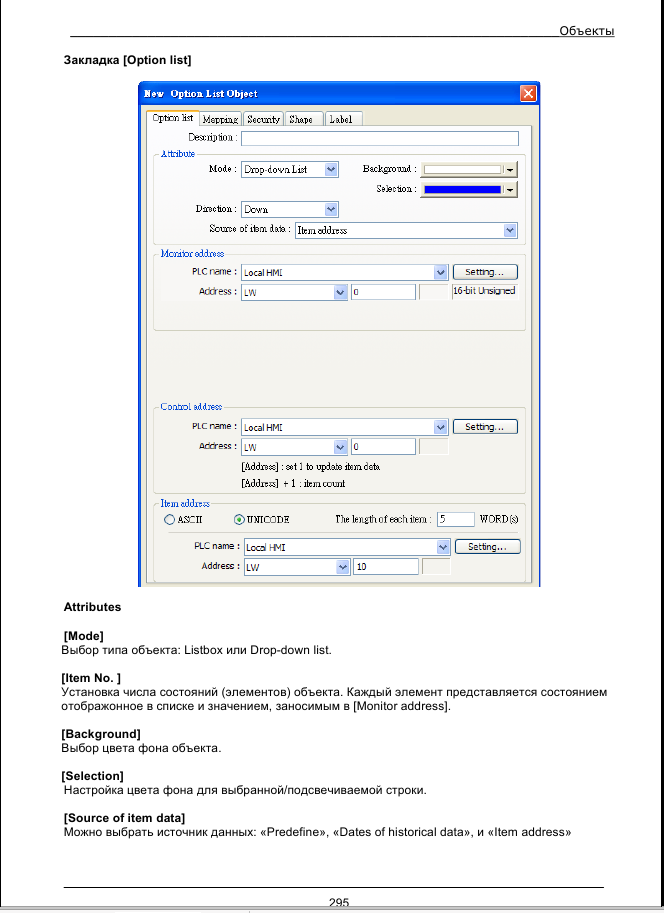The image size is (664, 913).
Task: Close the New Option List Object dialog
Action: (528, 94)
